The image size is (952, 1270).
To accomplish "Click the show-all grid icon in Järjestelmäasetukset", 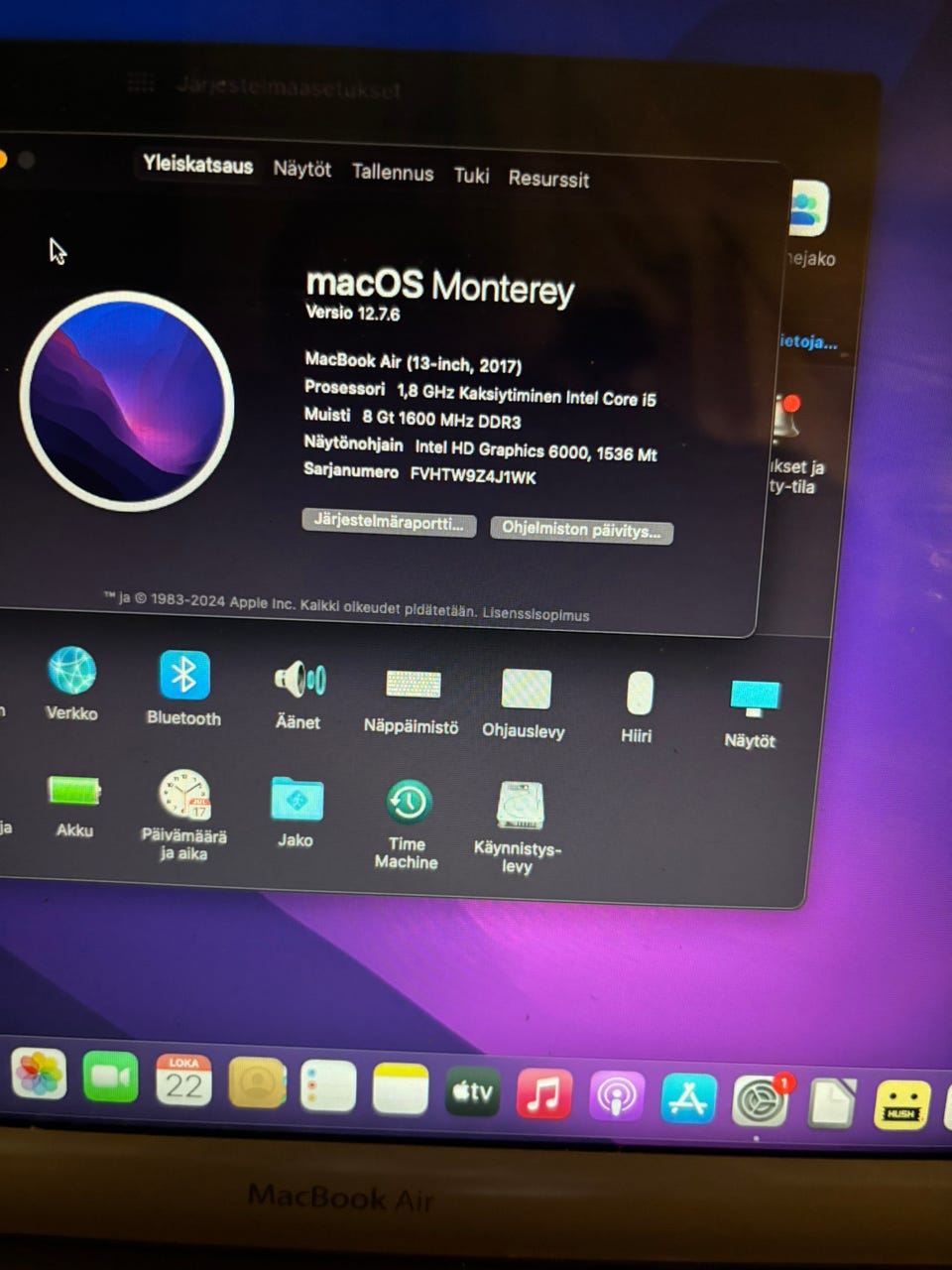I will [x=141, y=83].
